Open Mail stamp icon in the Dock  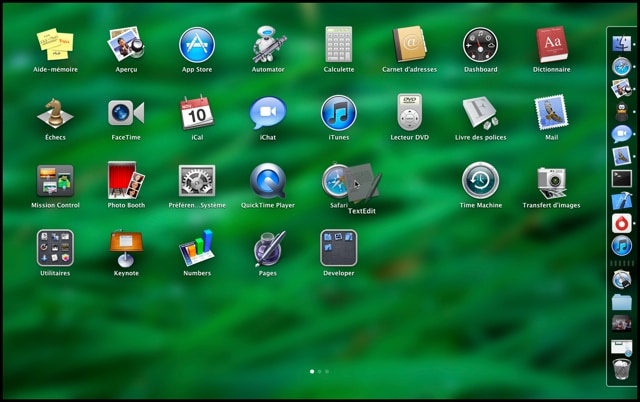click(x=622, y=156)
